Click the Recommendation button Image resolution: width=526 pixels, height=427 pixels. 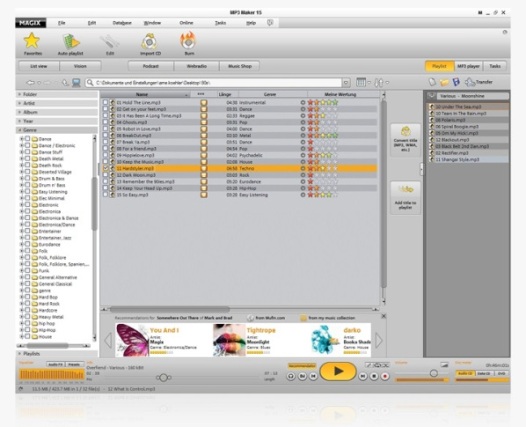coord(302,366)
